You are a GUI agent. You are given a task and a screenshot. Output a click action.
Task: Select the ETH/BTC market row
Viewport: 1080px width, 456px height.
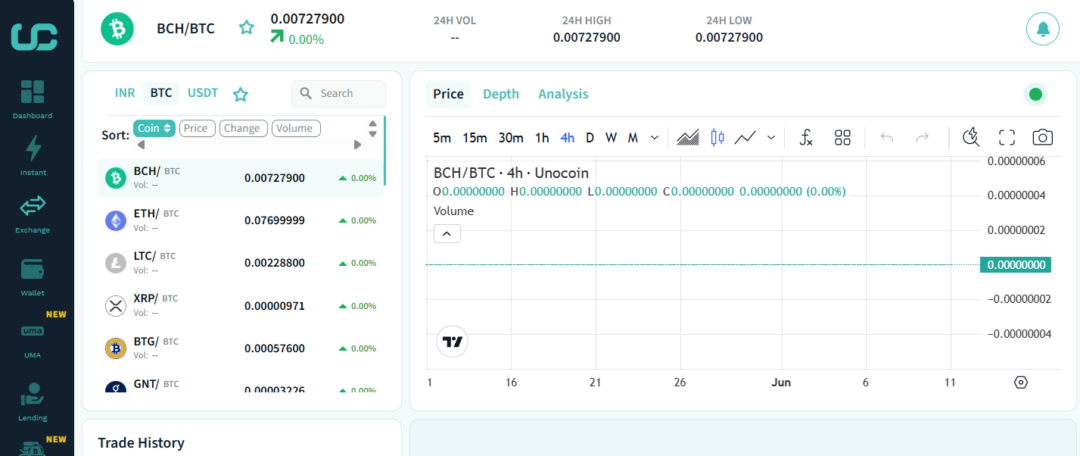(241, 220)
